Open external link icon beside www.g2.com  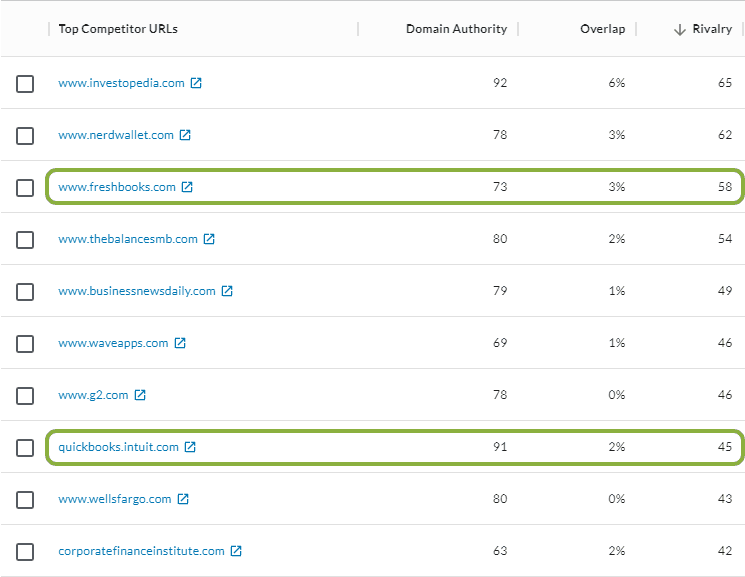pyautogui.click(x=140, y=395)
